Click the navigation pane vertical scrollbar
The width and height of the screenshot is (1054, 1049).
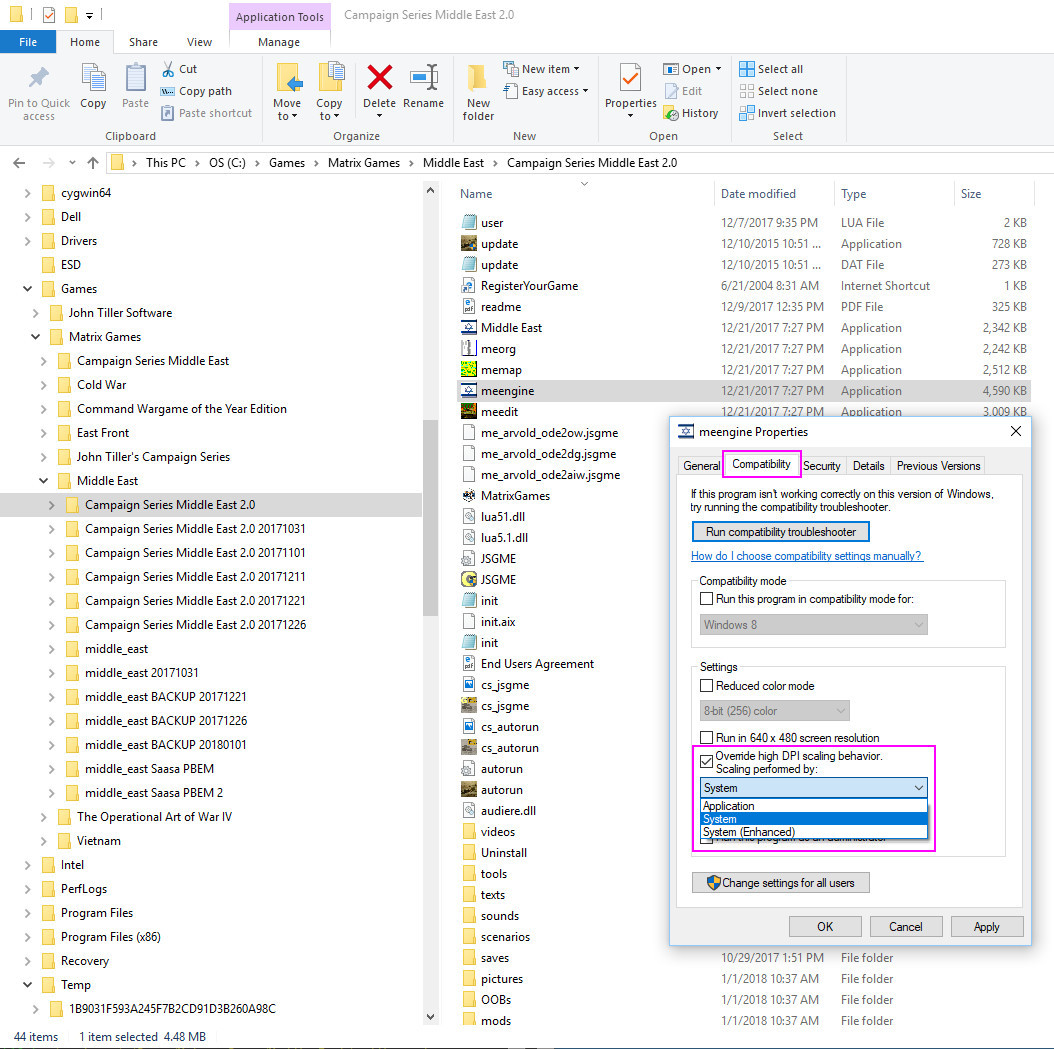pos(431,517)
